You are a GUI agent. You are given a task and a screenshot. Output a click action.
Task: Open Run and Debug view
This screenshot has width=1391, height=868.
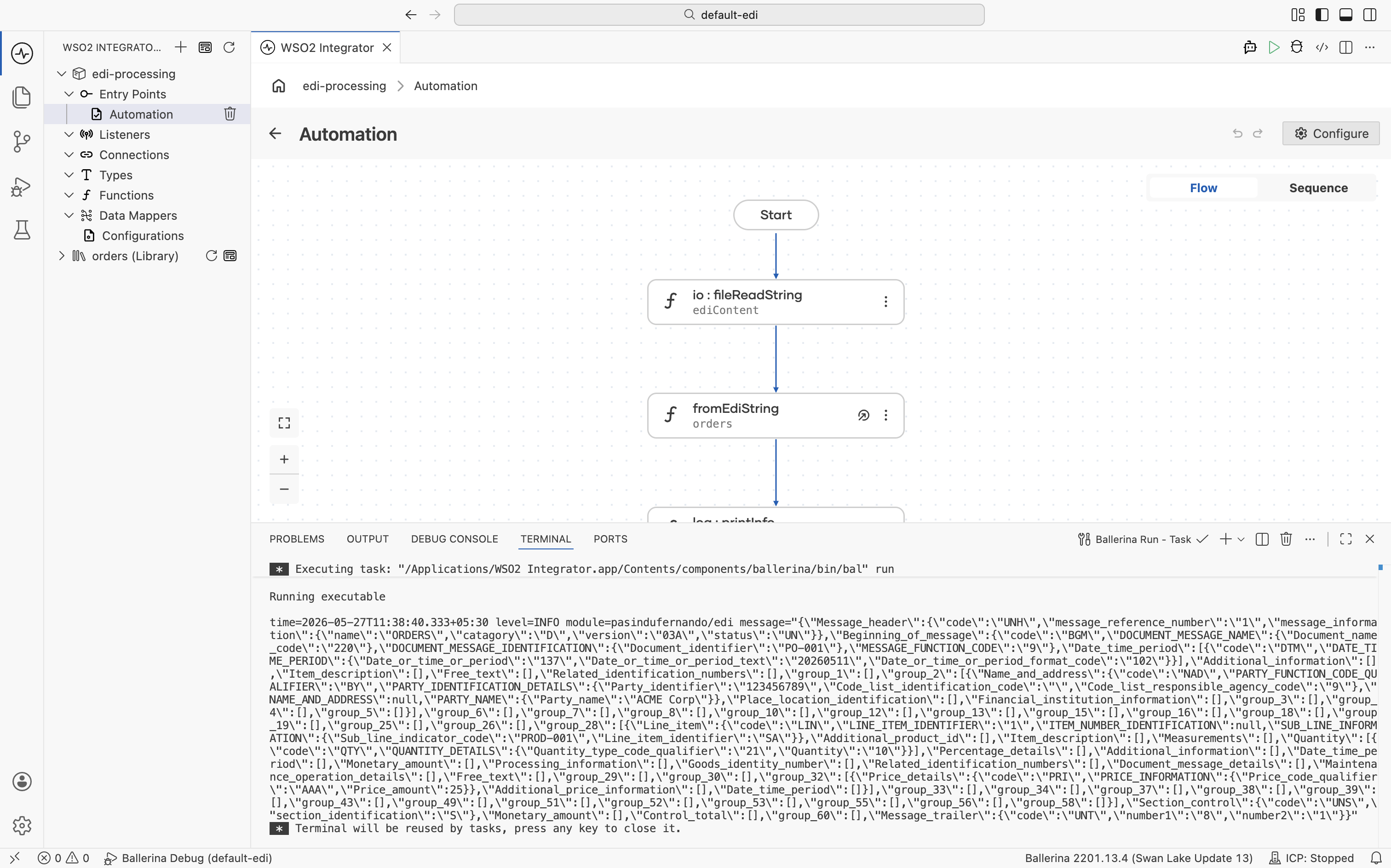pos(22,186)
